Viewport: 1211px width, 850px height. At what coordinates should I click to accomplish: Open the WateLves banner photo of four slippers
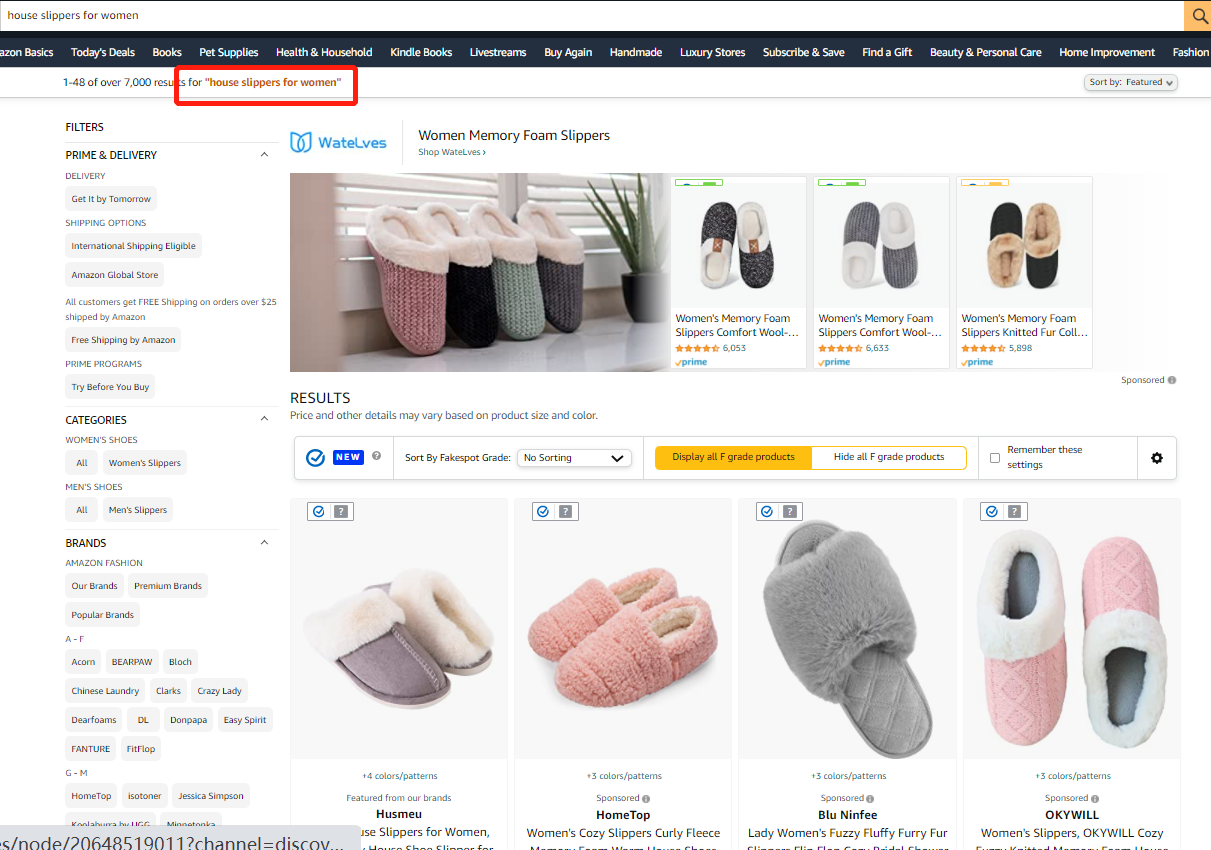480,272
